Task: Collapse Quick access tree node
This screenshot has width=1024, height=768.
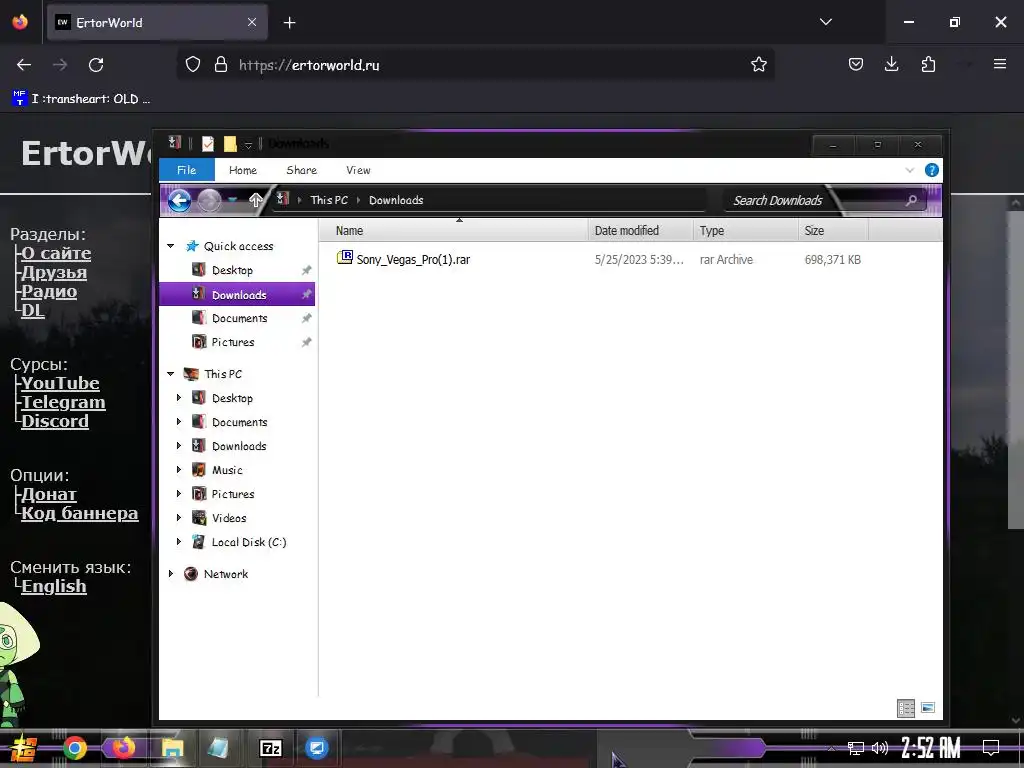Action: pyautogui.click(x=170, y=246)
